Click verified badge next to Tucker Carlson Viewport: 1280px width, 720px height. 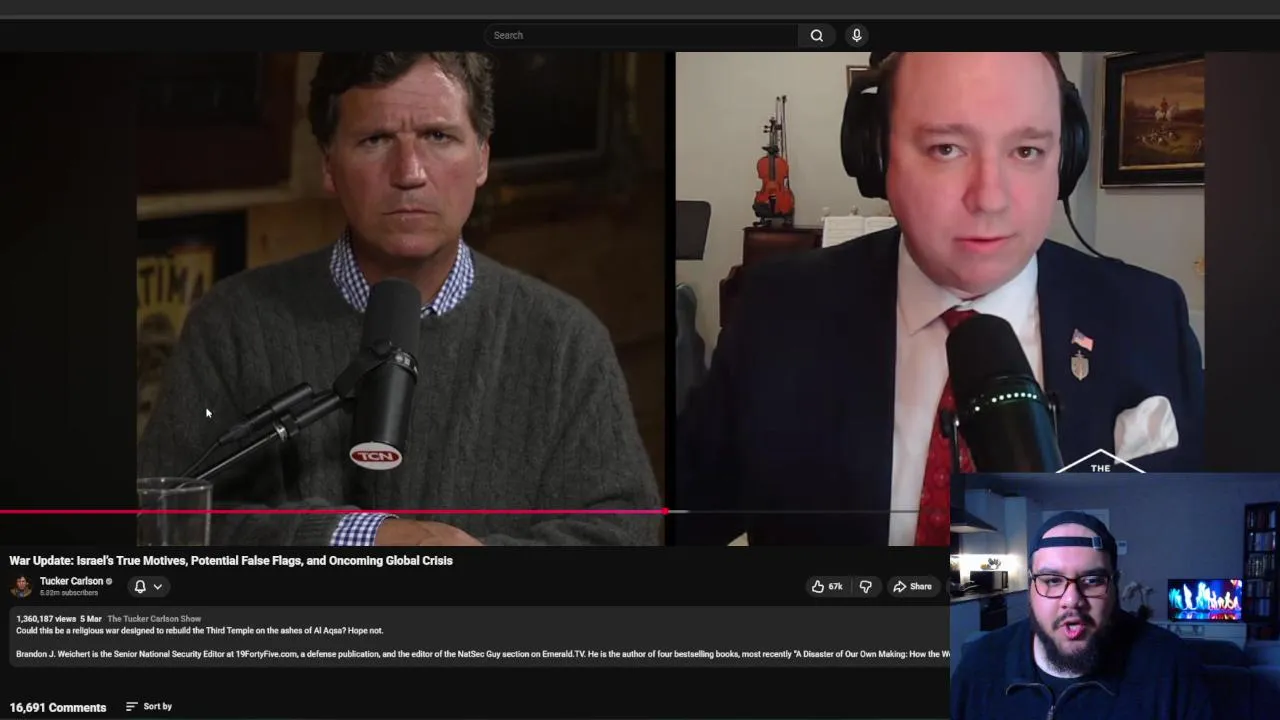click(109, 581)
